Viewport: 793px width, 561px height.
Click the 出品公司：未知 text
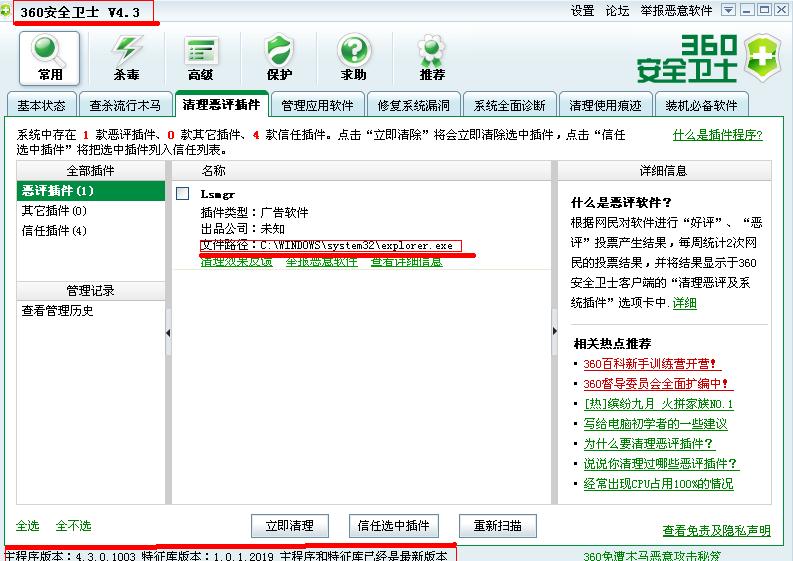pyautogui.click(x=243, y=229)
